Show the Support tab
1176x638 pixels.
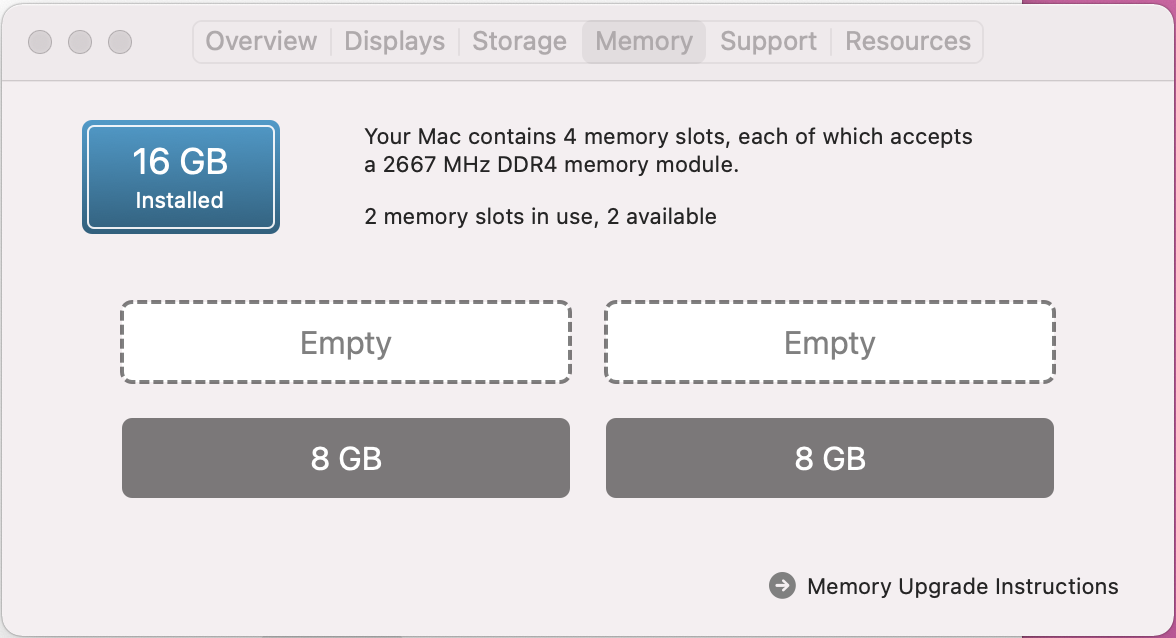(768, 41)
